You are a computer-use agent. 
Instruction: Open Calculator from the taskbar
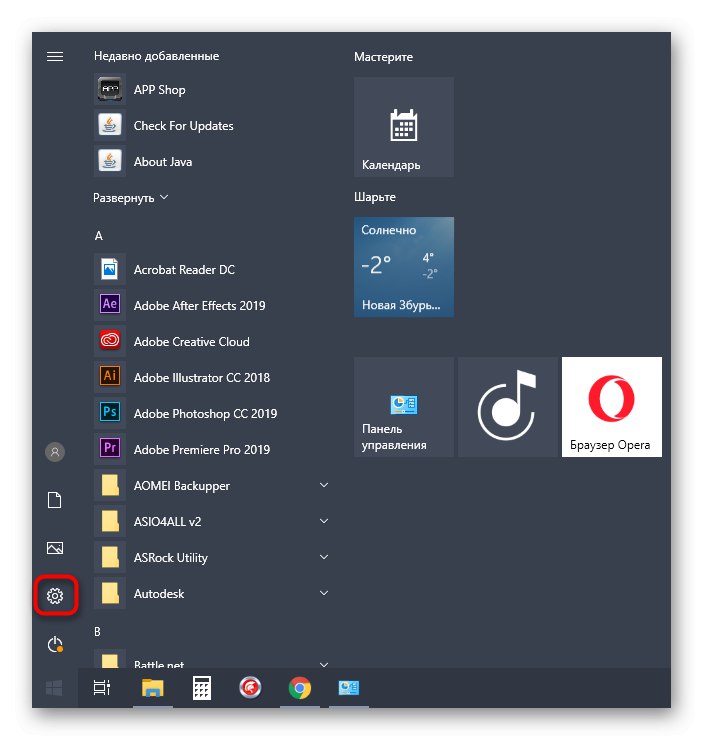[202, 688]
